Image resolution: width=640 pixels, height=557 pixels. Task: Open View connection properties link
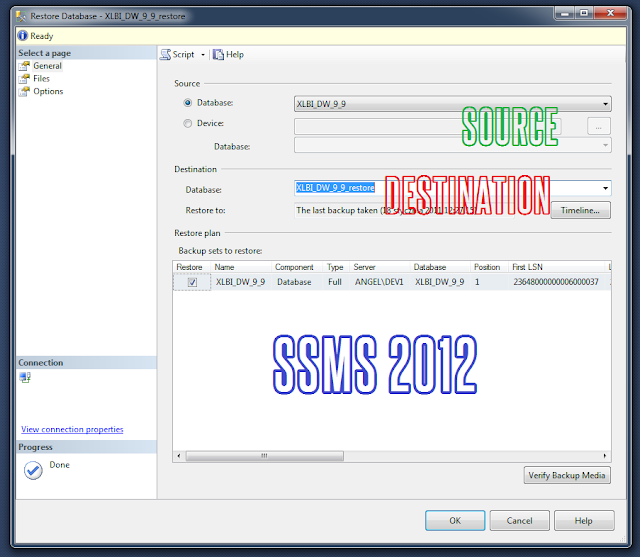tap(72, 429)
